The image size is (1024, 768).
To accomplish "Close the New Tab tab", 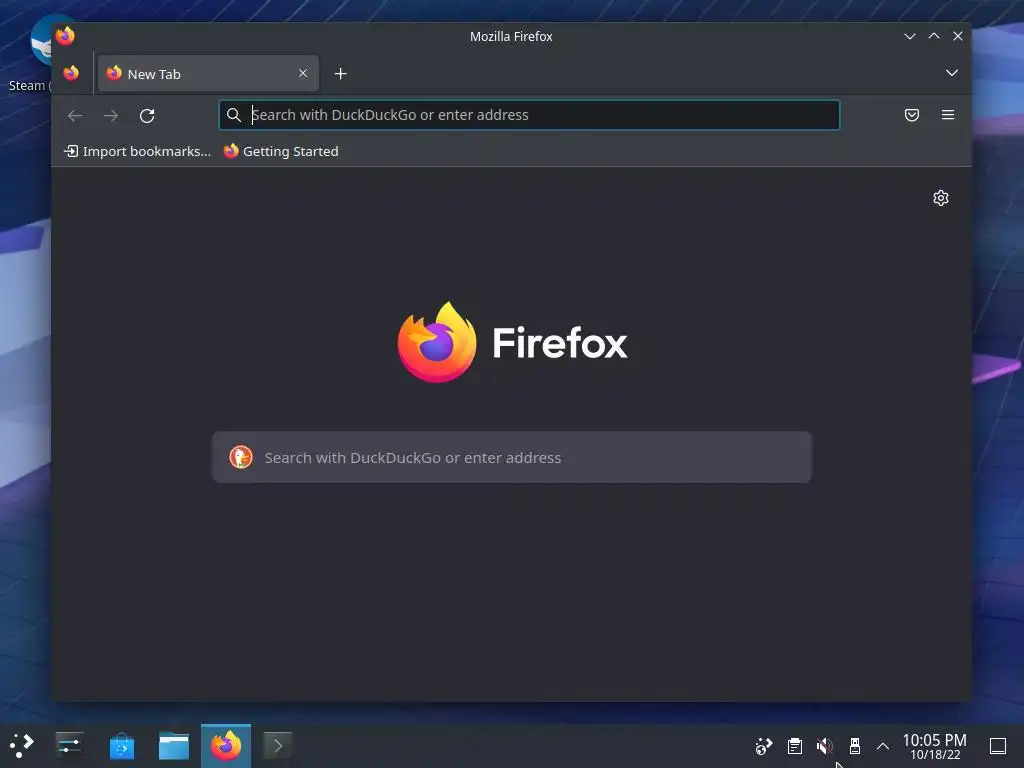I will point(303,73).
